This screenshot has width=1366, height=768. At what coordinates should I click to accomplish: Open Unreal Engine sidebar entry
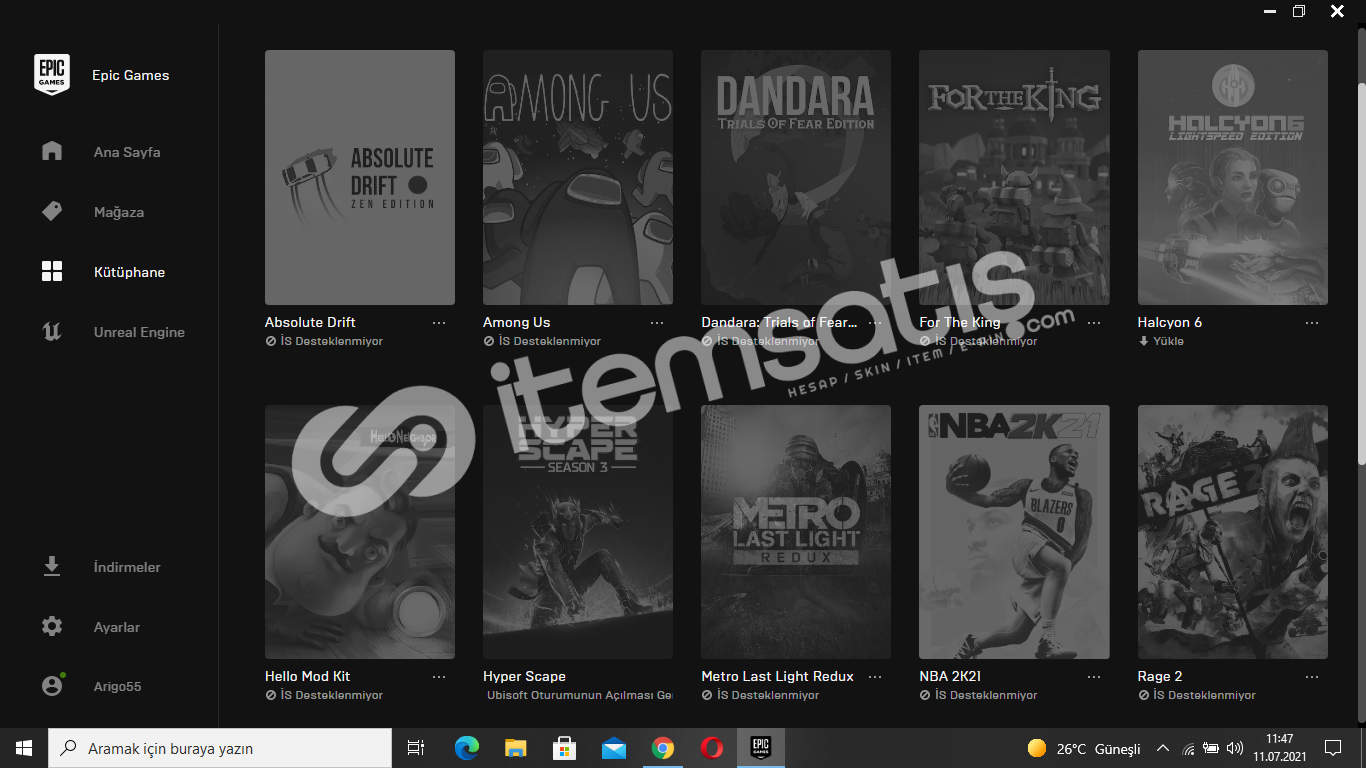pyautogui.click(x=139, y=332)
